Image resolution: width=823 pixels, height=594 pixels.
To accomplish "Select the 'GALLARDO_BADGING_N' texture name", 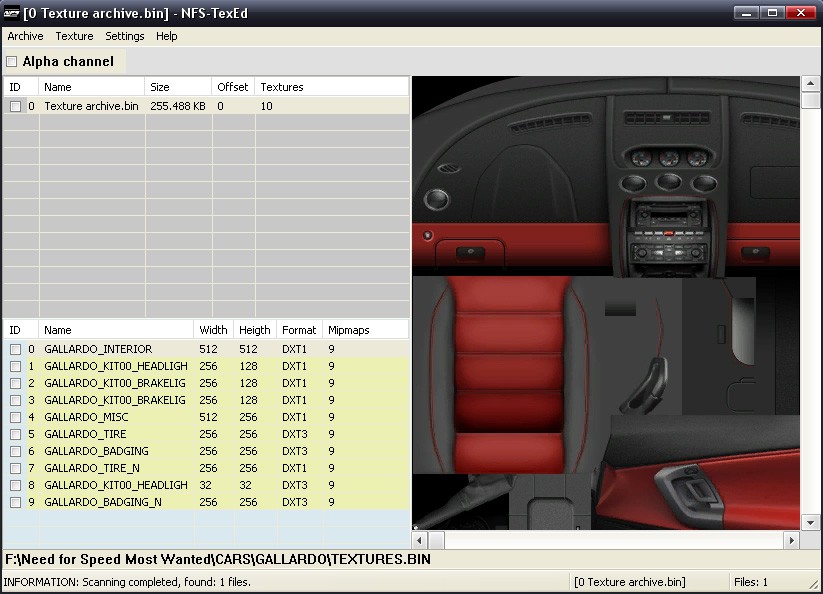I will pyautogui.click(x=103, y=502).
